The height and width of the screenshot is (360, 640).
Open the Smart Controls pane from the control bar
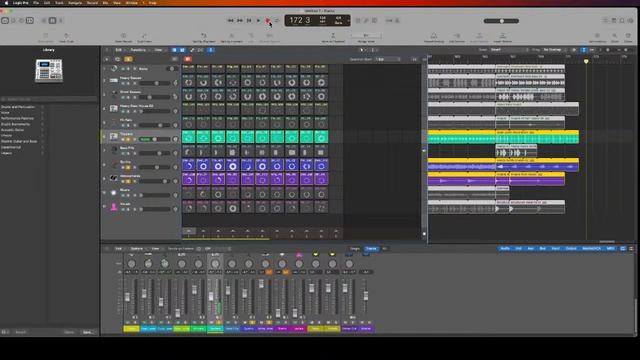pyautogui.click(x=44, y=20)
